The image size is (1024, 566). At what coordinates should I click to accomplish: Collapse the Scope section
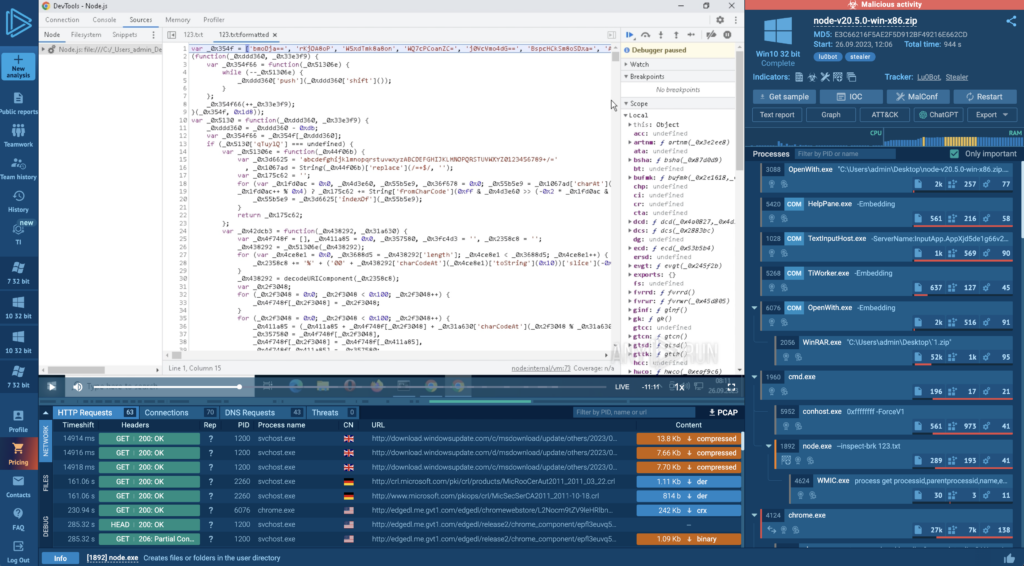[x=640, y=103]
